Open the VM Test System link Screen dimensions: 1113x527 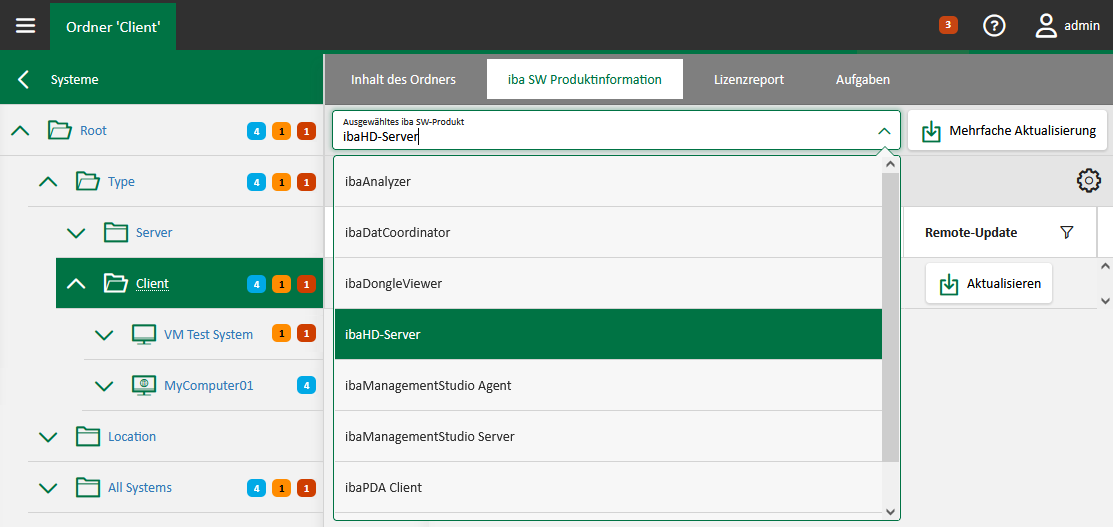click(x=208, y=335)
